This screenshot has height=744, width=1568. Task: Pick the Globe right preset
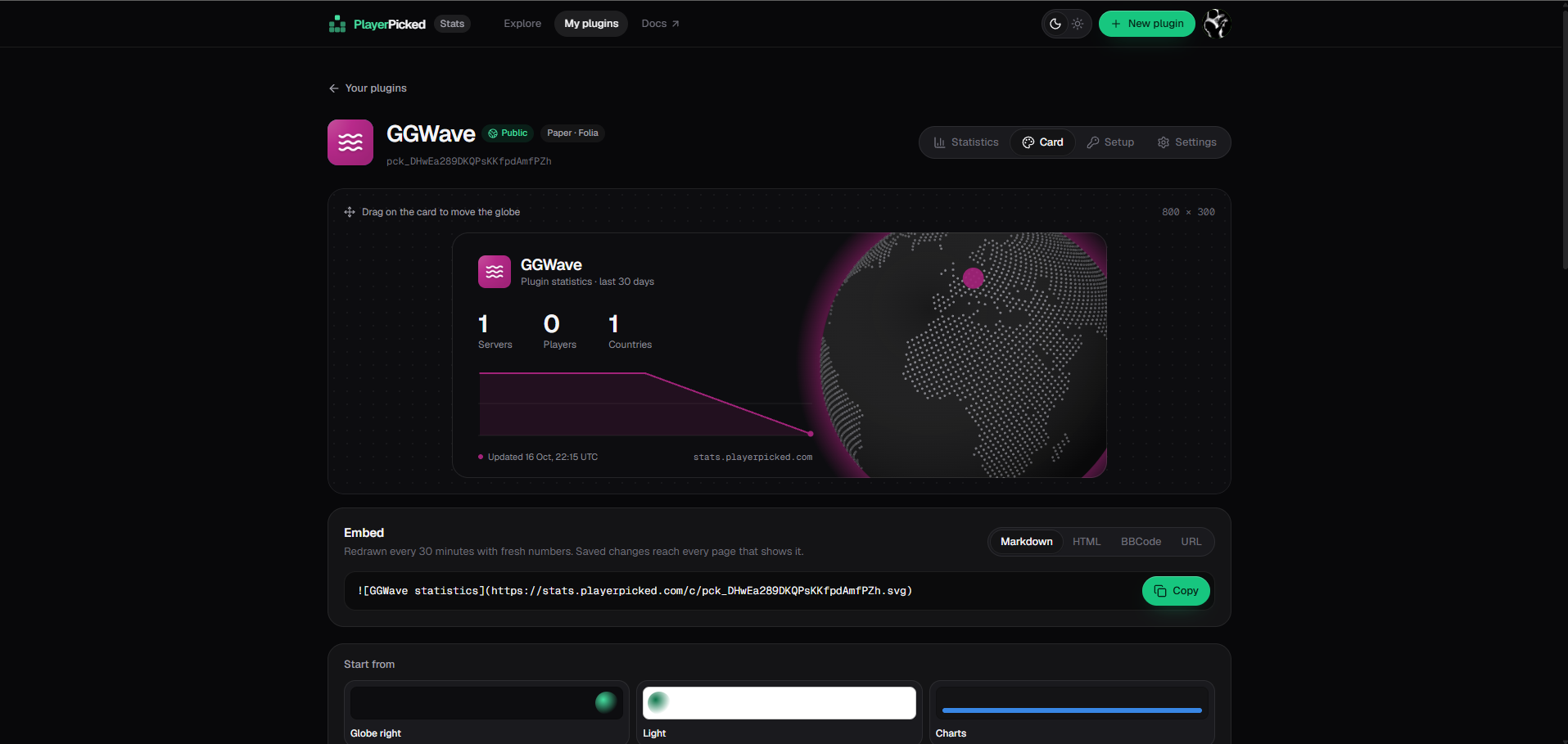pyautogui.click(x=486, y=712)
